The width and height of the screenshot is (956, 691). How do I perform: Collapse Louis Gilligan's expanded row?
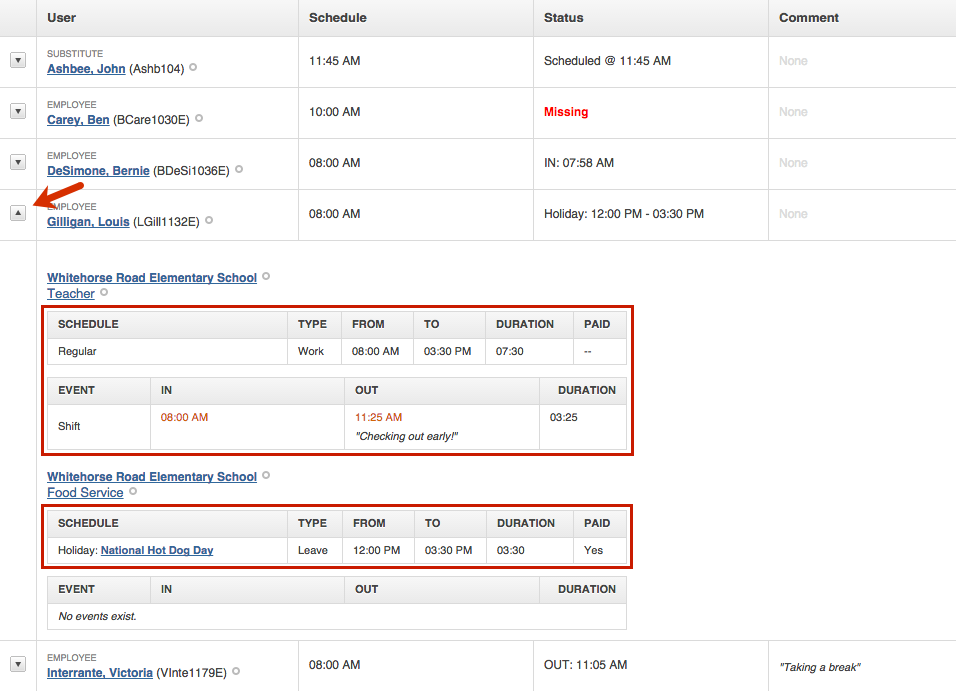coord(17,213)
